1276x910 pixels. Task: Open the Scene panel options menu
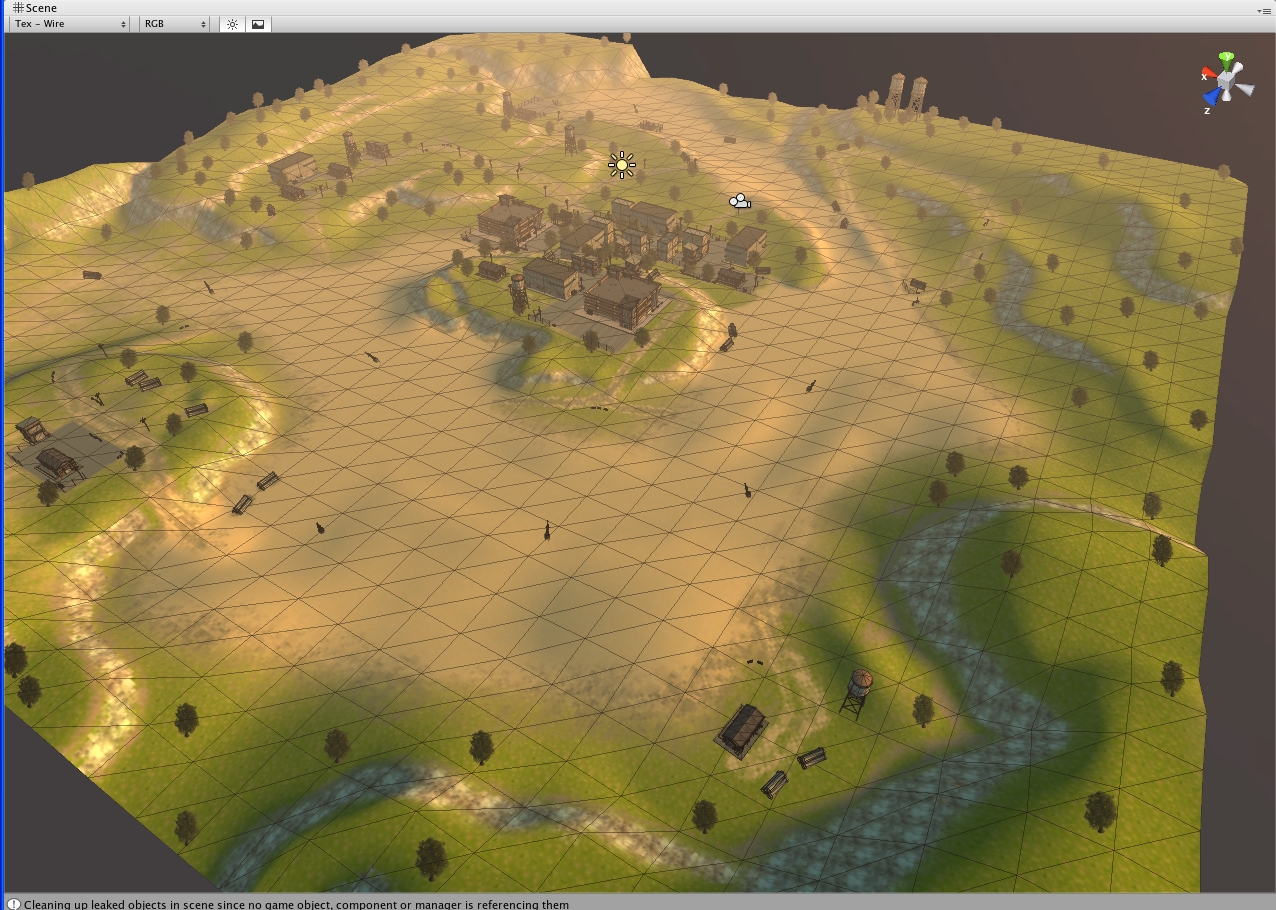point(1263,10)
